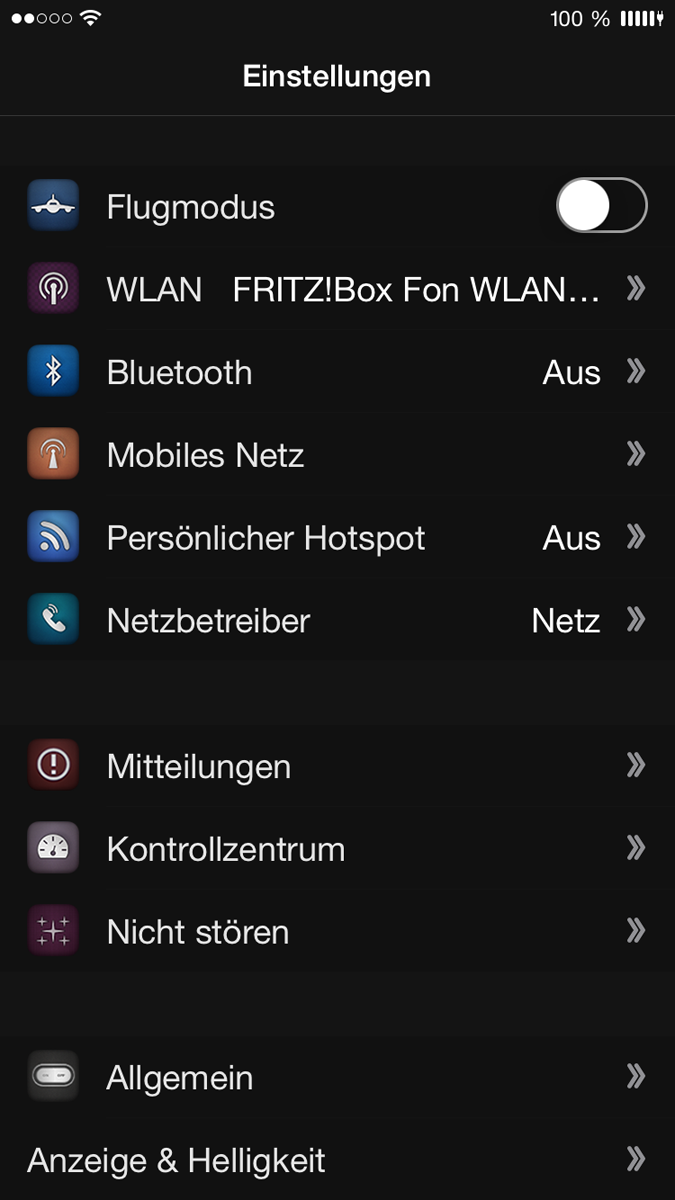Expand the Bluetooth row chevron

click(x=635, y=372)
